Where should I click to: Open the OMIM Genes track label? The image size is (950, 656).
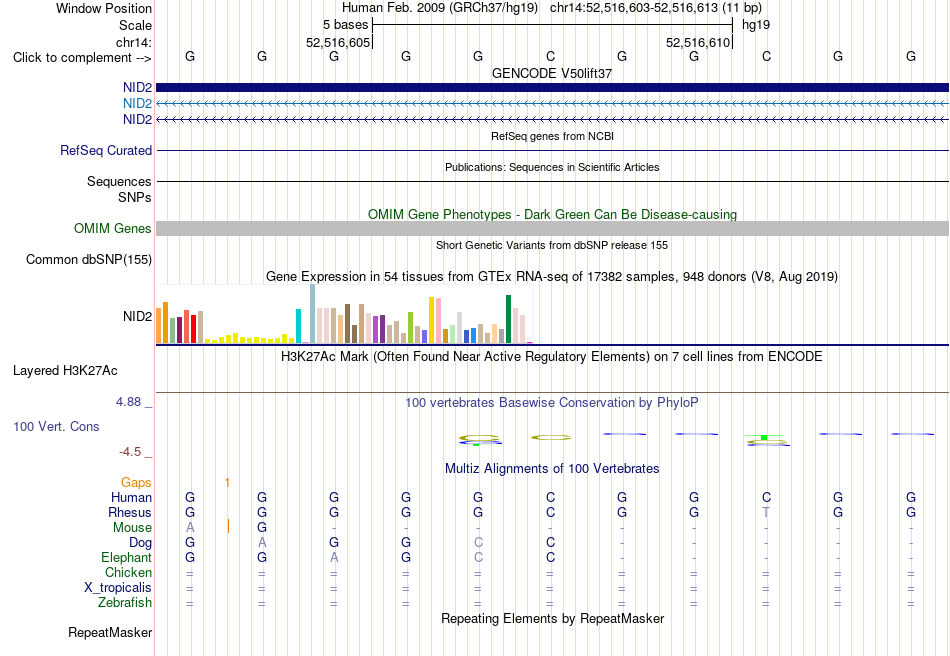click(x=112, y=228)
